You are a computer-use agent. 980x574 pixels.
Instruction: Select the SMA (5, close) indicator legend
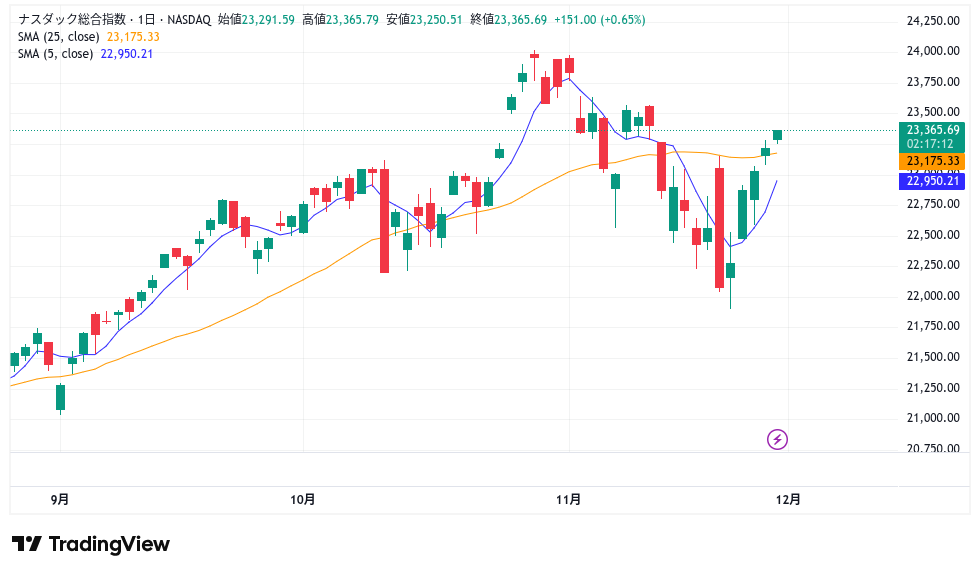click(x=56, y=54)
